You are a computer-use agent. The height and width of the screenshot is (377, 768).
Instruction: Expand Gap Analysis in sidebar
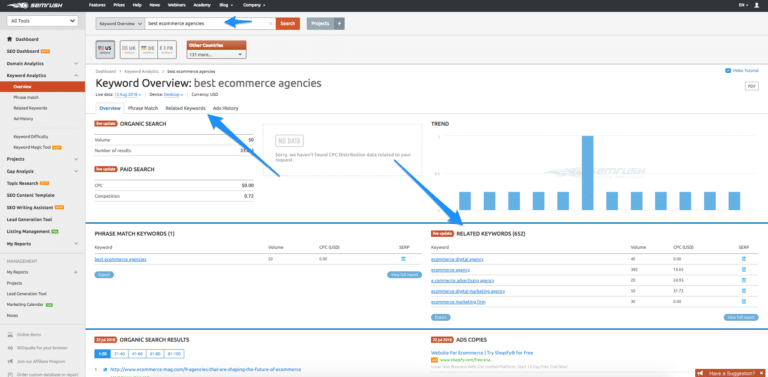[x=76, y=171]
